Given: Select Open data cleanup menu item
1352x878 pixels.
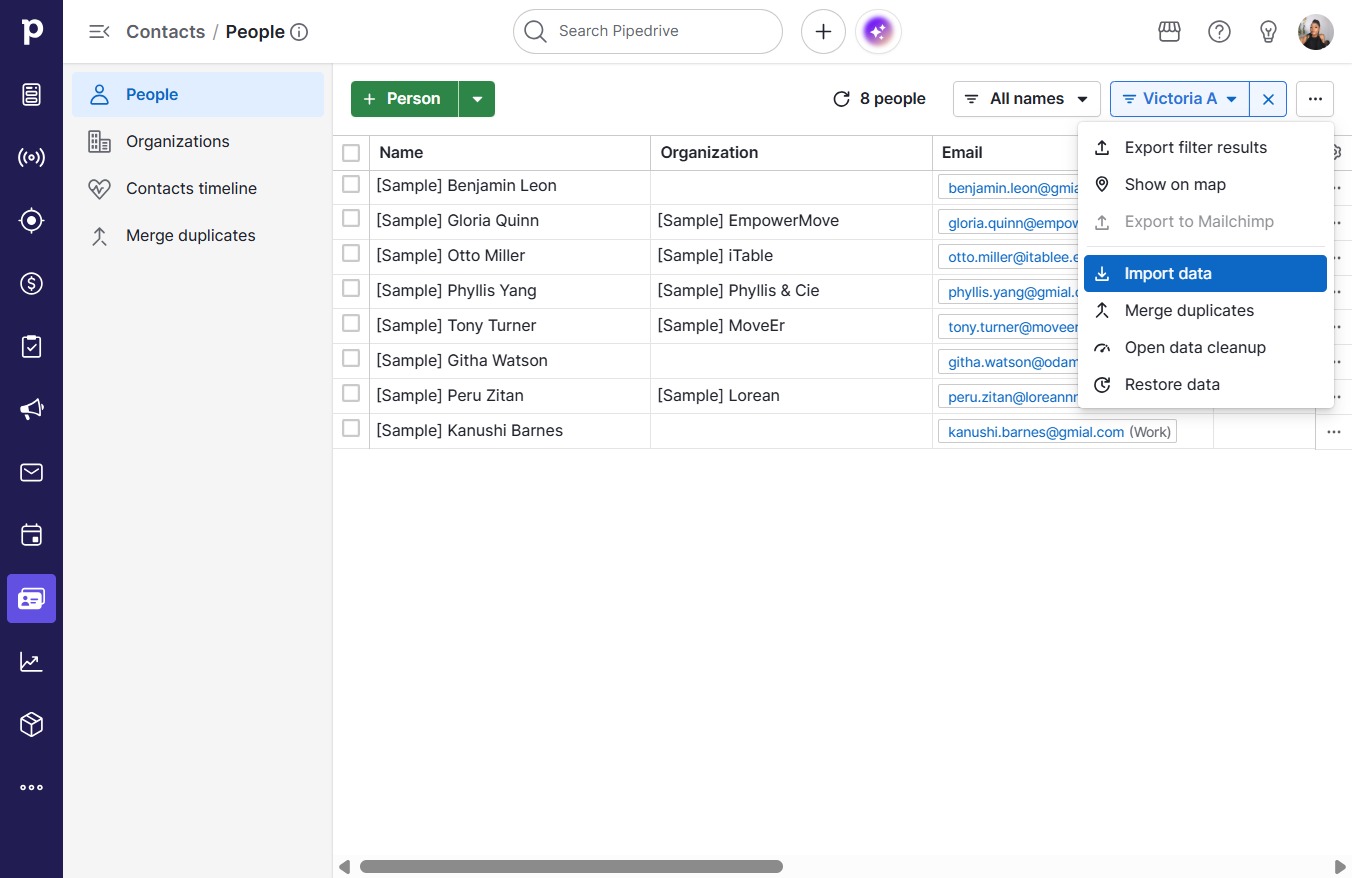Looking at the screenshot, I should pyautogui.click(x=1205, y=347).
